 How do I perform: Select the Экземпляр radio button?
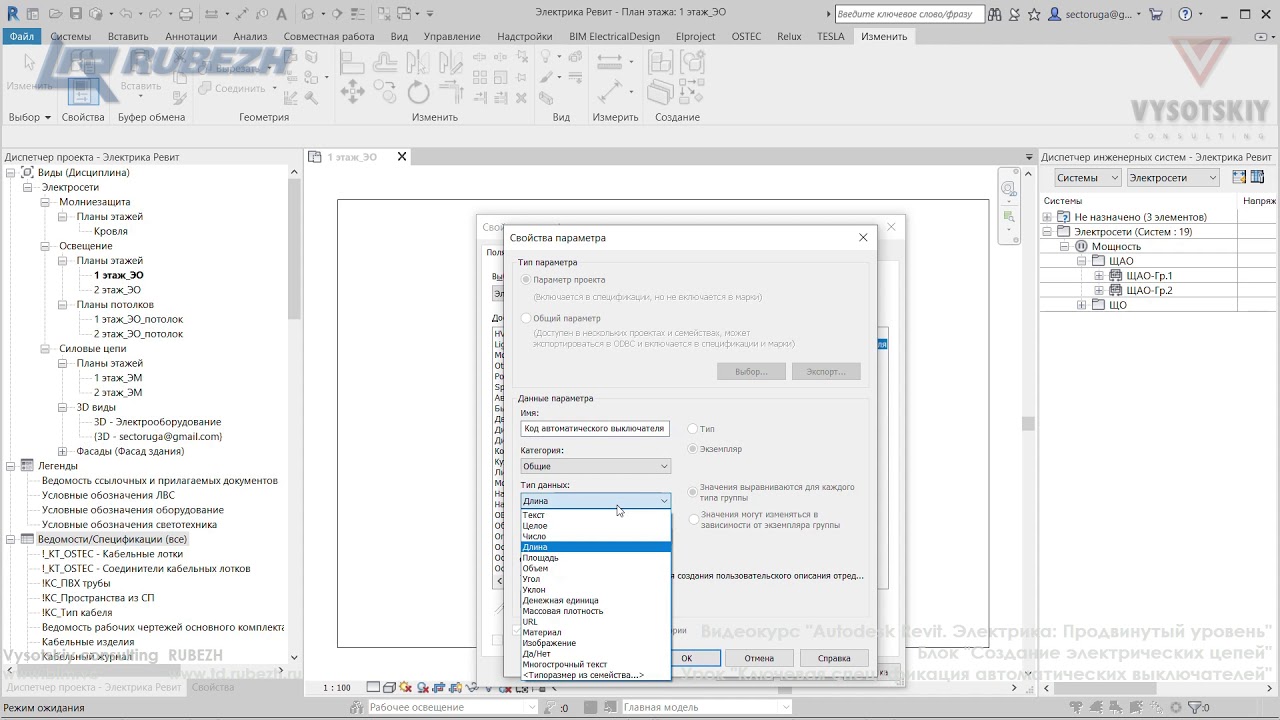tap(693, 449)
